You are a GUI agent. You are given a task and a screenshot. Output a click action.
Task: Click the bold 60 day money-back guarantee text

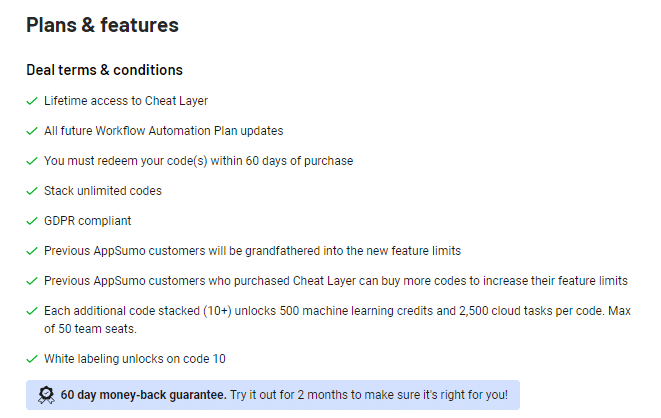pyautogui.click(x=143, y=395)
